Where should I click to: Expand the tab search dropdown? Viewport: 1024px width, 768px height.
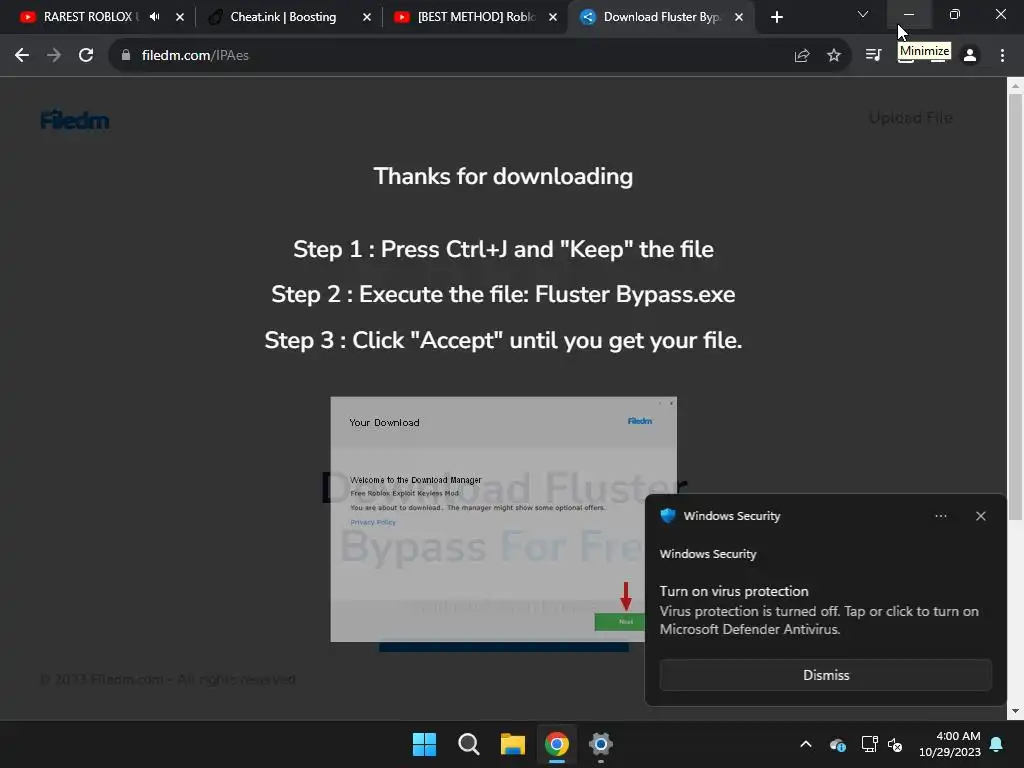[863, 14]
